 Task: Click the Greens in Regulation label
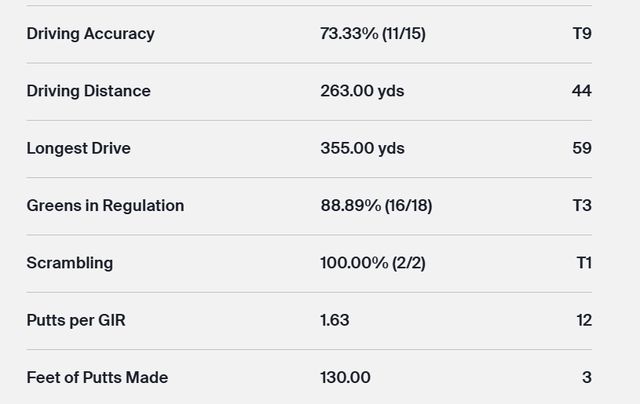pyautogui.click(x=105, y=205)
